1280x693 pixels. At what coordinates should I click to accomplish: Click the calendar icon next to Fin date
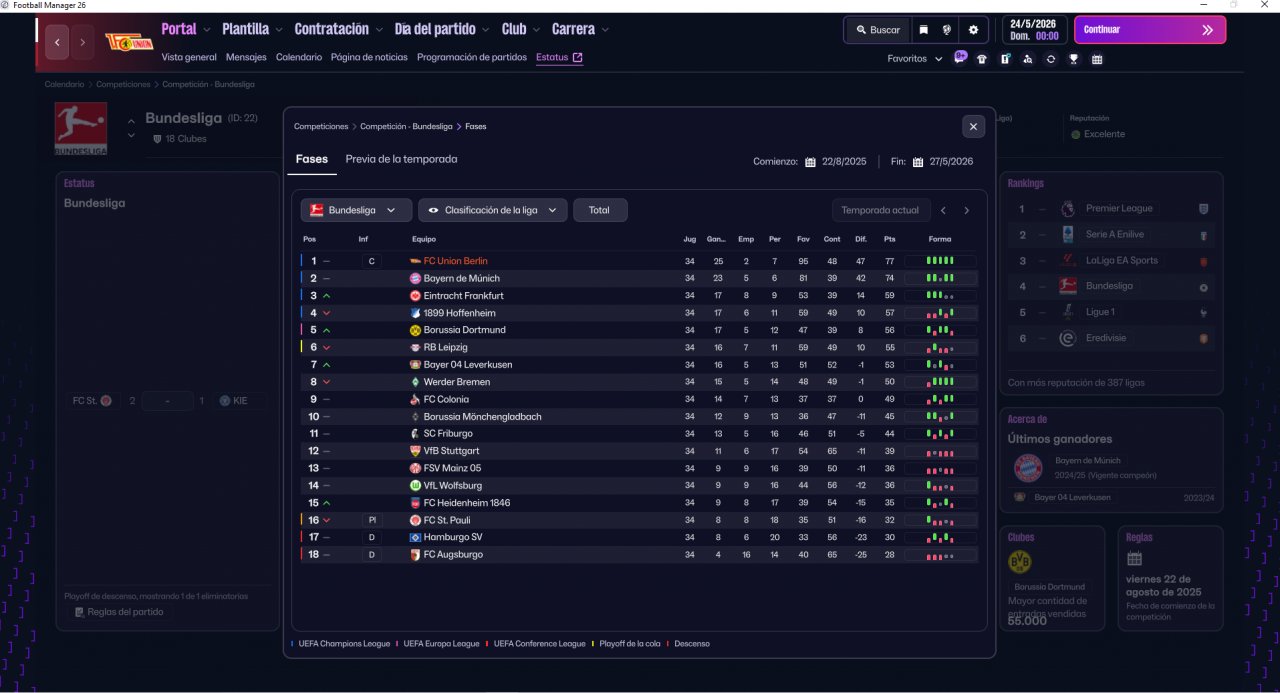tap(918, 162)
